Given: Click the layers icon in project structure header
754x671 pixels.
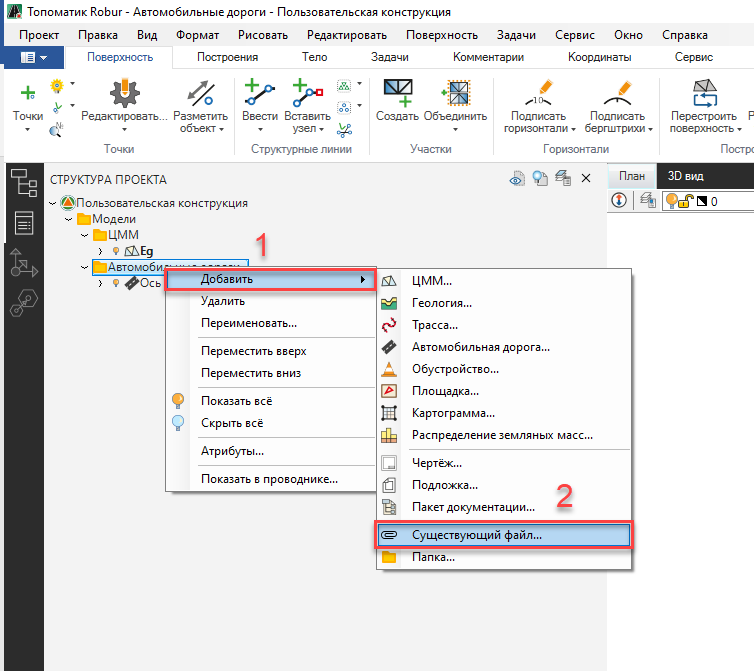Looking at the screenshot, I should coord(563,178).
